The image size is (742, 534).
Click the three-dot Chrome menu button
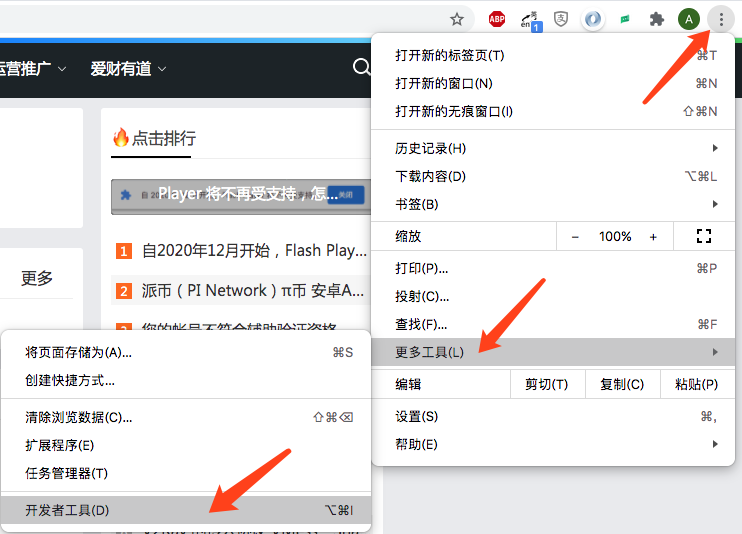pyautogui.click(x=719, y=19)
